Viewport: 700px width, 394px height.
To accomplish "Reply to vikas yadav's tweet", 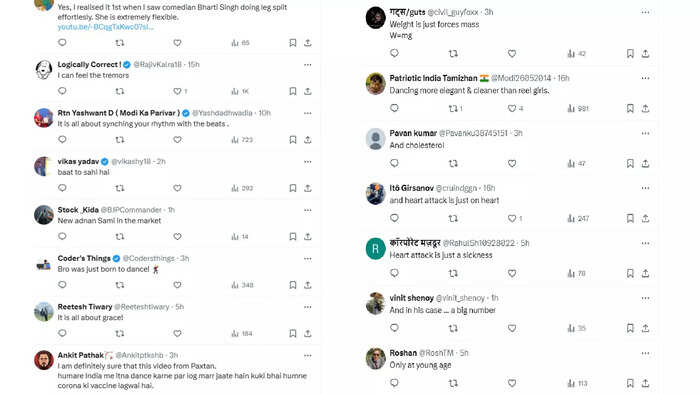I will coord(62,188).
